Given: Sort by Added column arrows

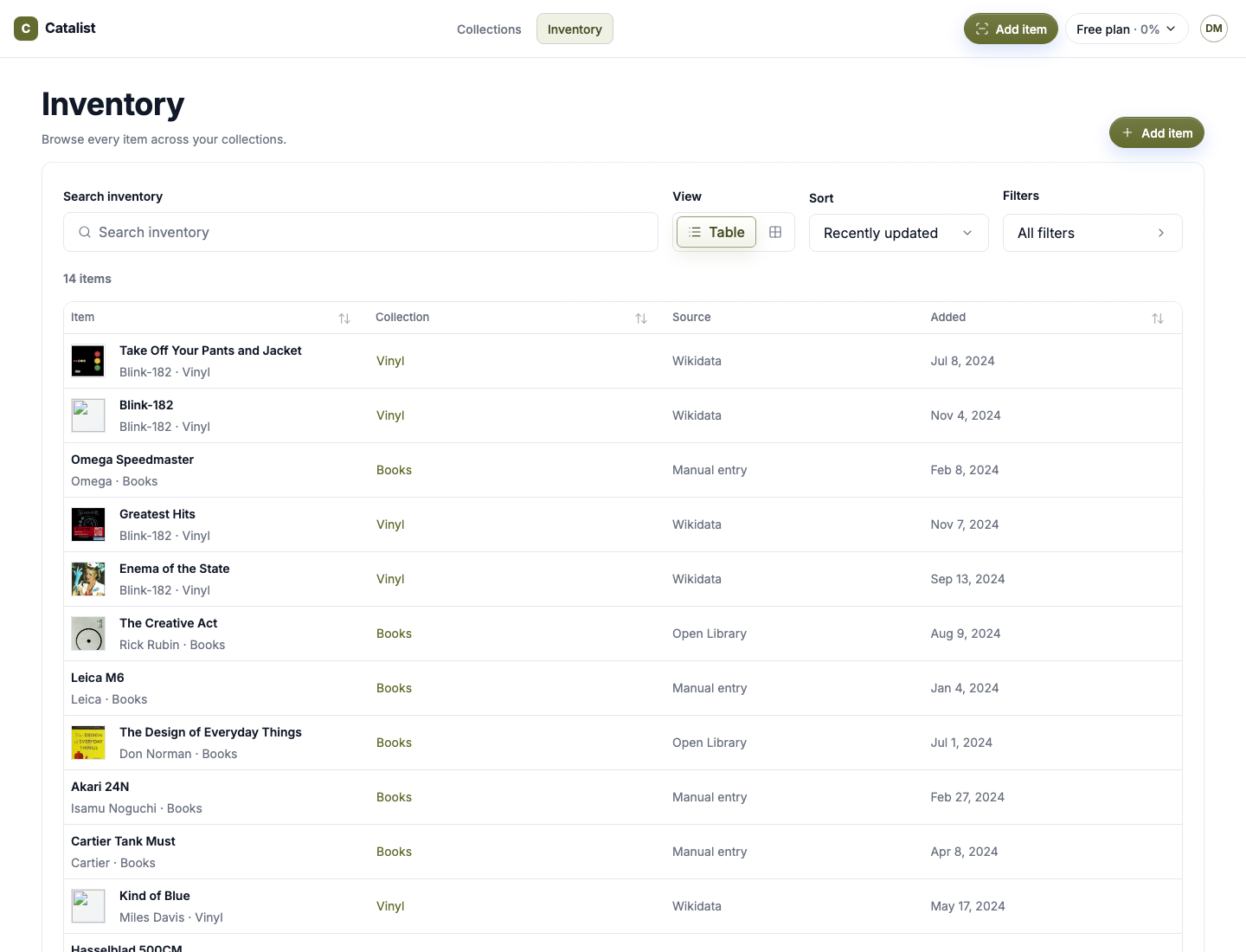Looking at the screenshot, I should click(x=1158, y=318).
